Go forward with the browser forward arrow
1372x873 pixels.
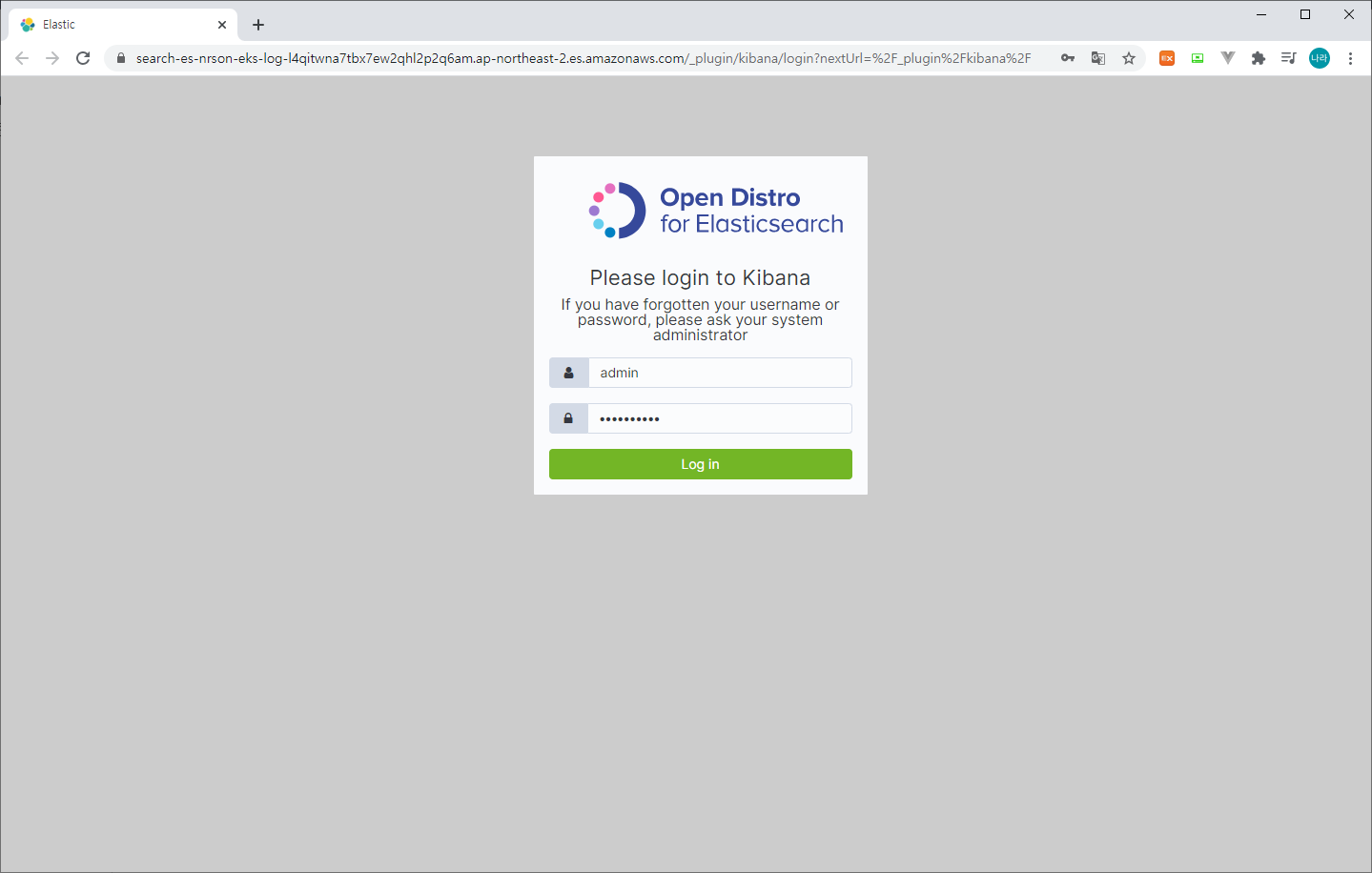coord(52,58)
